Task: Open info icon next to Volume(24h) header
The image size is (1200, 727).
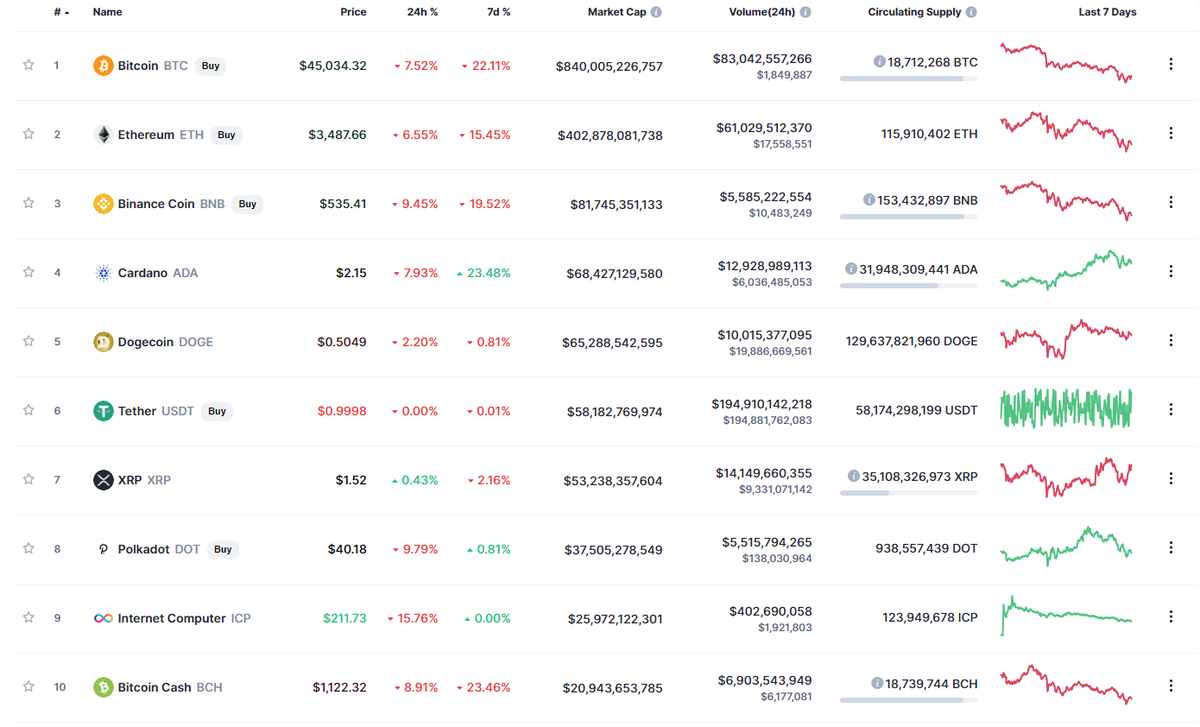Action: [x=806, y=13]
